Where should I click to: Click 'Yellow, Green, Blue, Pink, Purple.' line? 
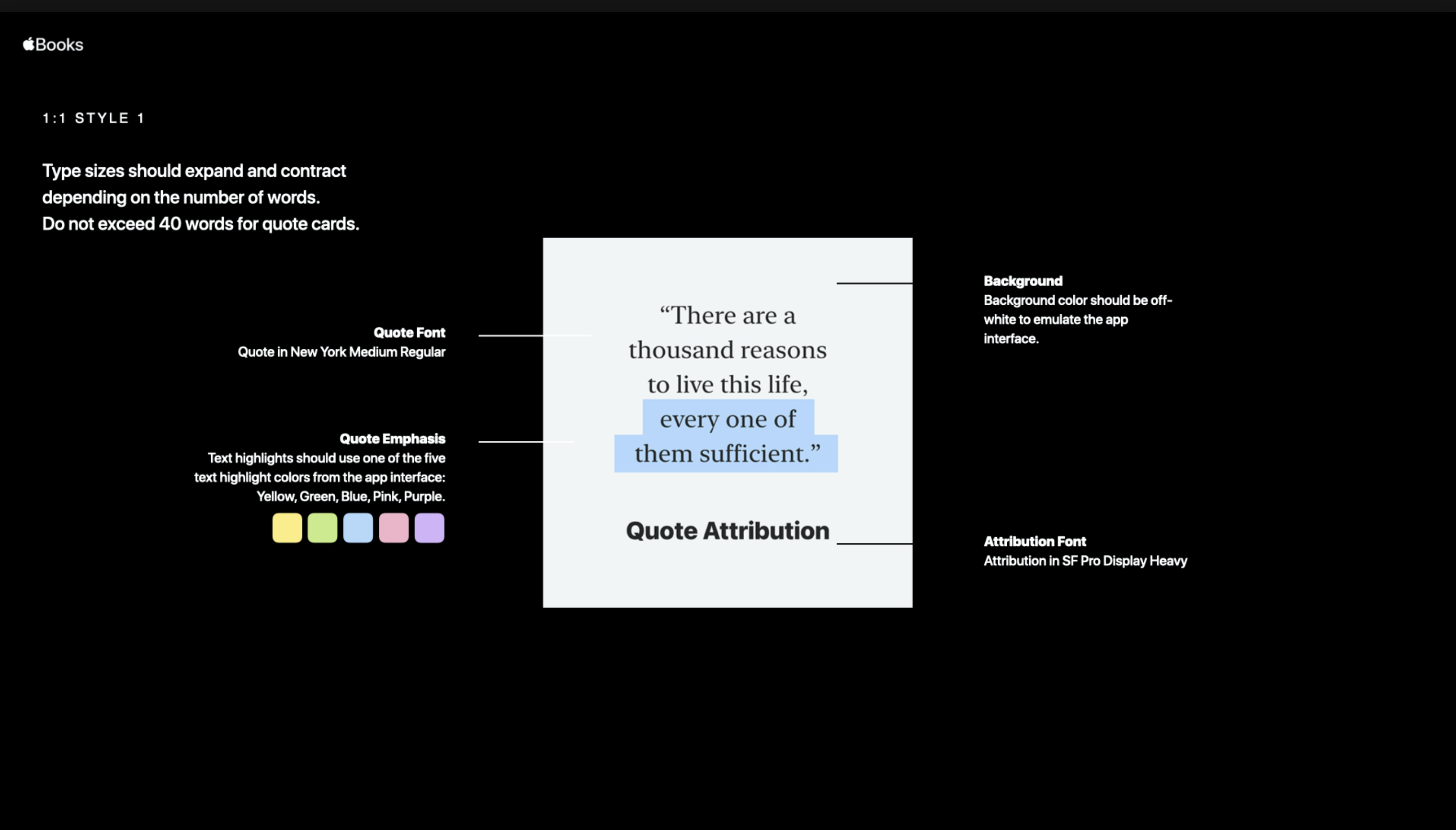click(351, 496)
